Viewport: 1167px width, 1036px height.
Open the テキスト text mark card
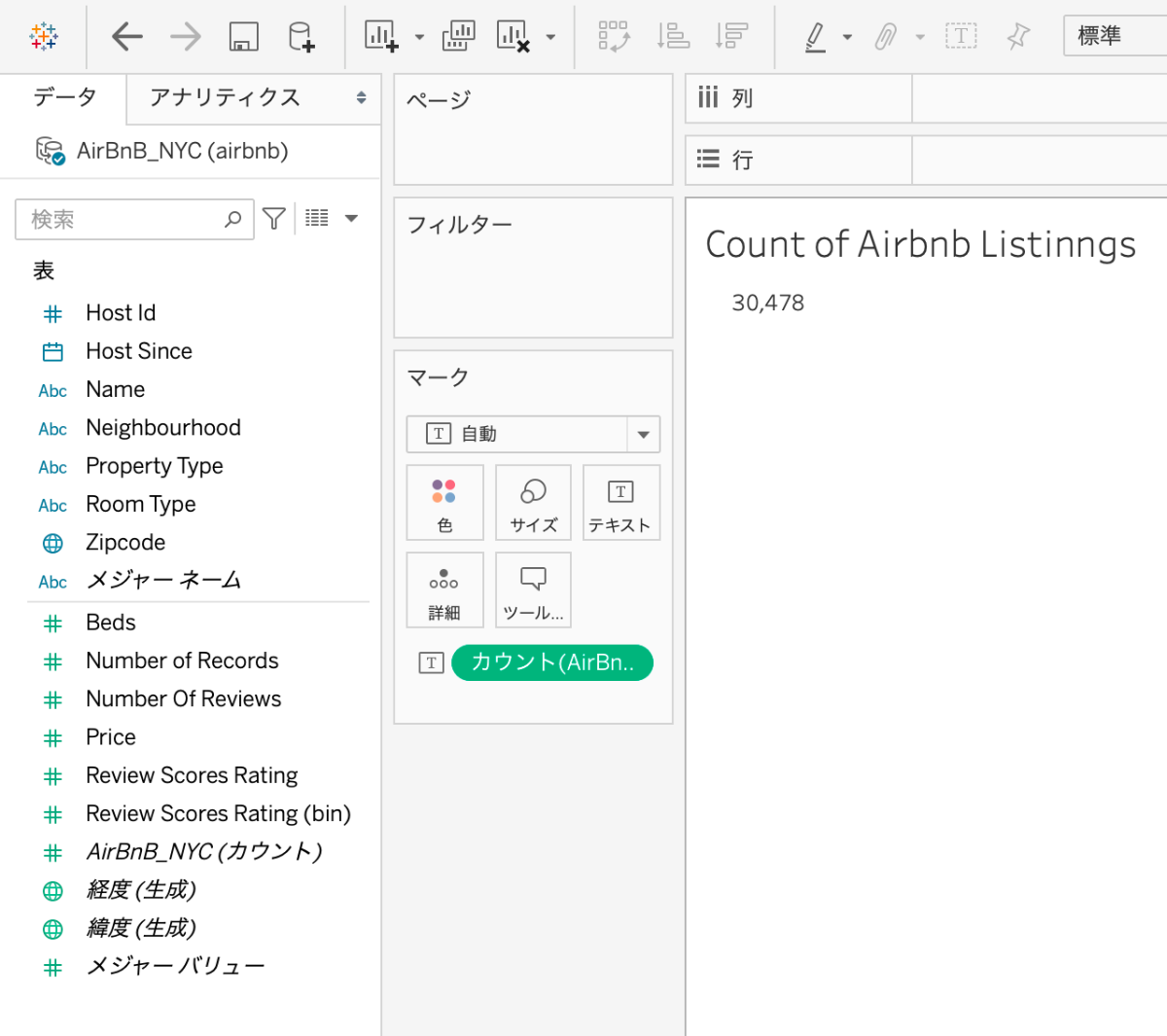(620, 502)
